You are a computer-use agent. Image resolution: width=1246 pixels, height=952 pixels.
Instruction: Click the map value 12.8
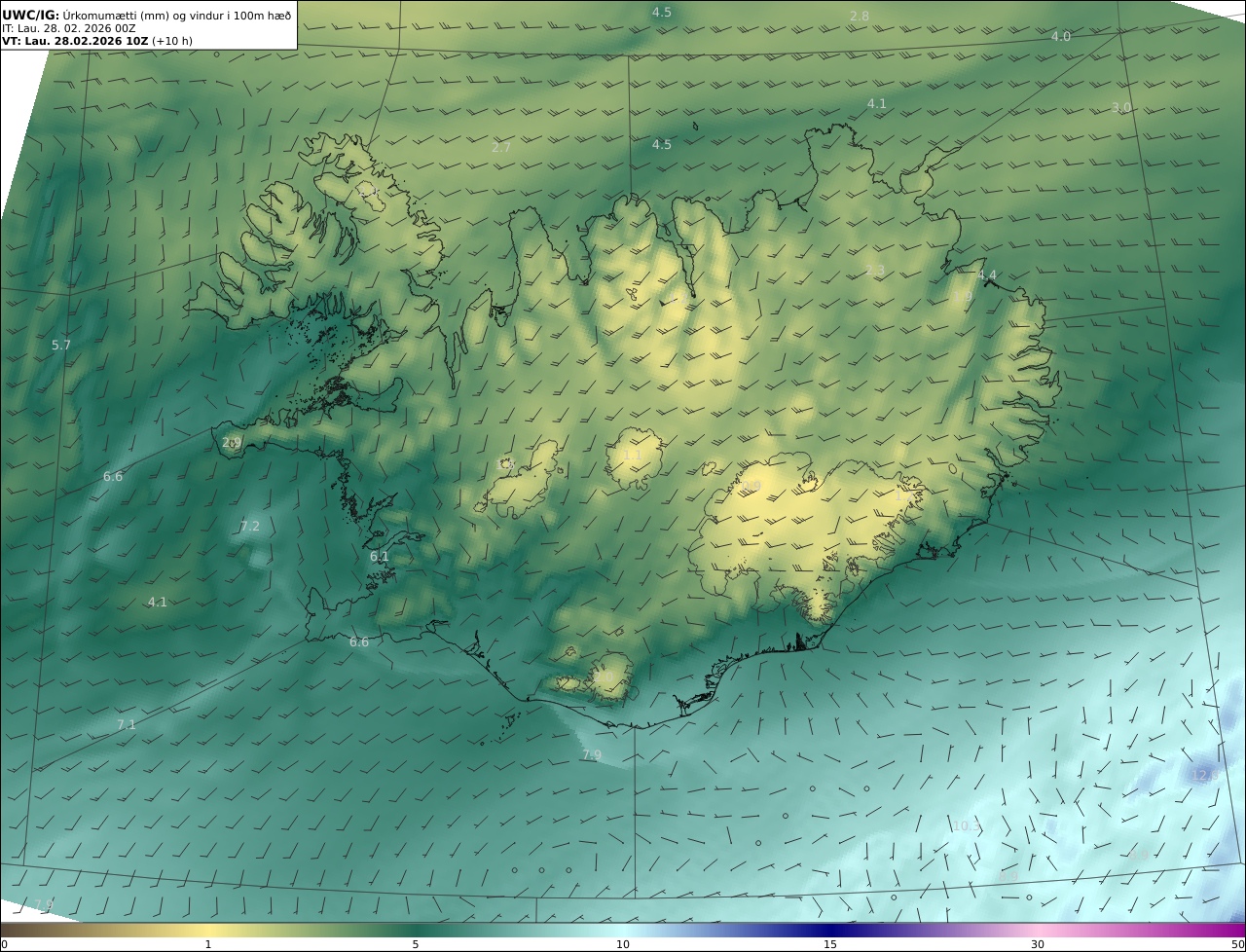pyautogui.click(x=1205, y=776)
